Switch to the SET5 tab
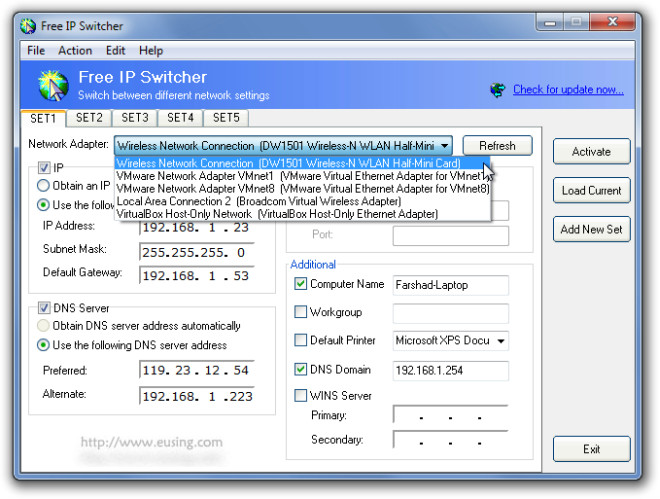The image size is (660, 499). pos(226,118)
